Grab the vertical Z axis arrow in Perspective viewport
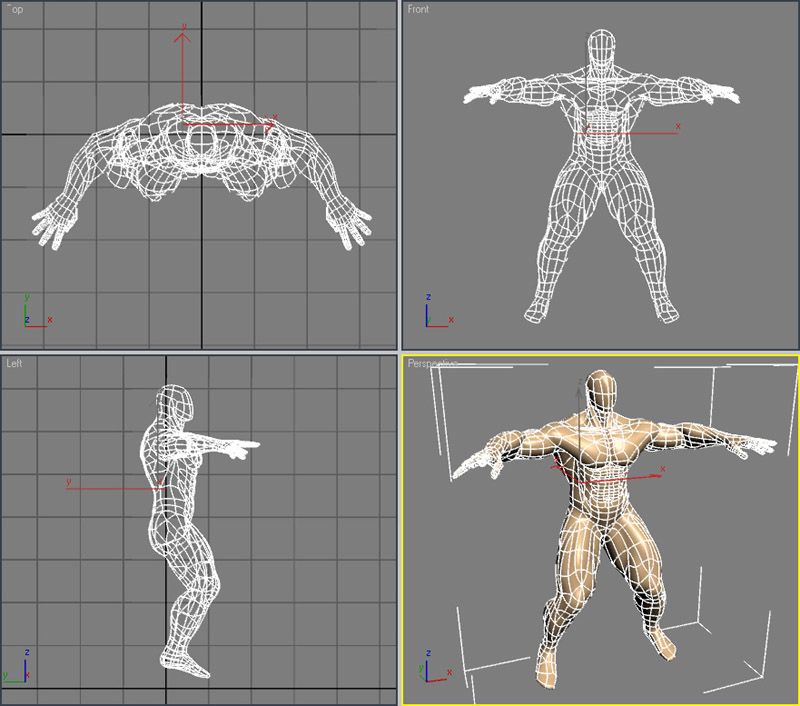800x706 pixels. click(580, 393)
